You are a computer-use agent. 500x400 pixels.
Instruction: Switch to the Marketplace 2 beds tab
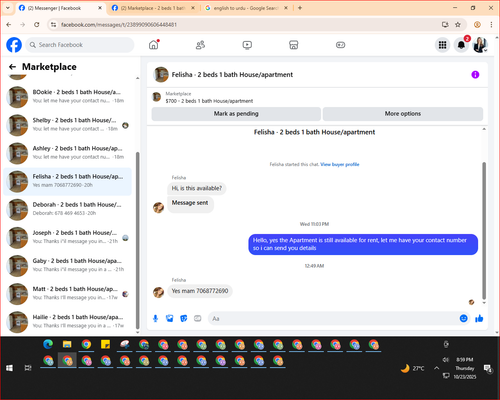click(153, 8)
